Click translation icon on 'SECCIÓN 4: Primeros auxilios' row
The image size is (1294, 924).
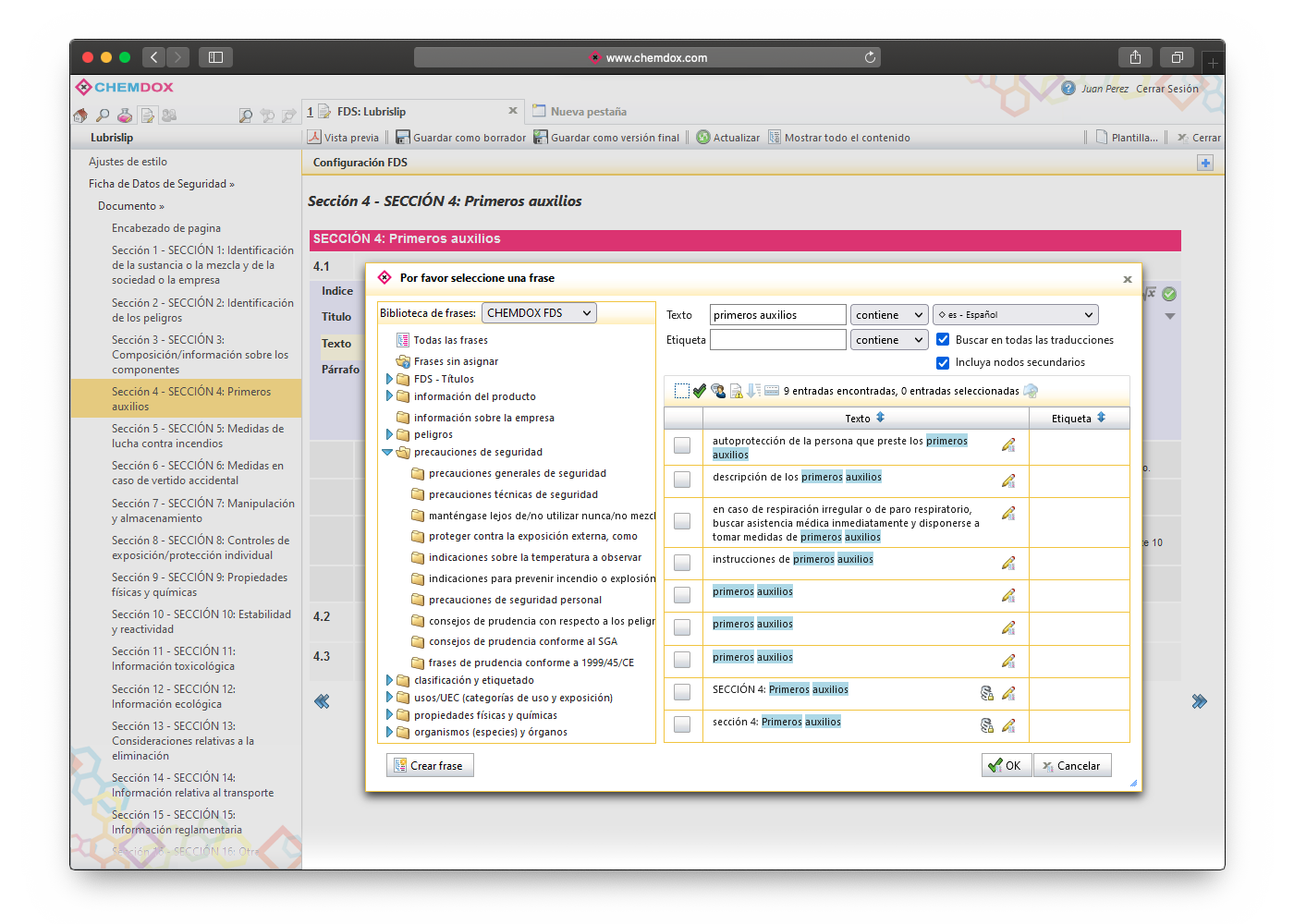987,693
